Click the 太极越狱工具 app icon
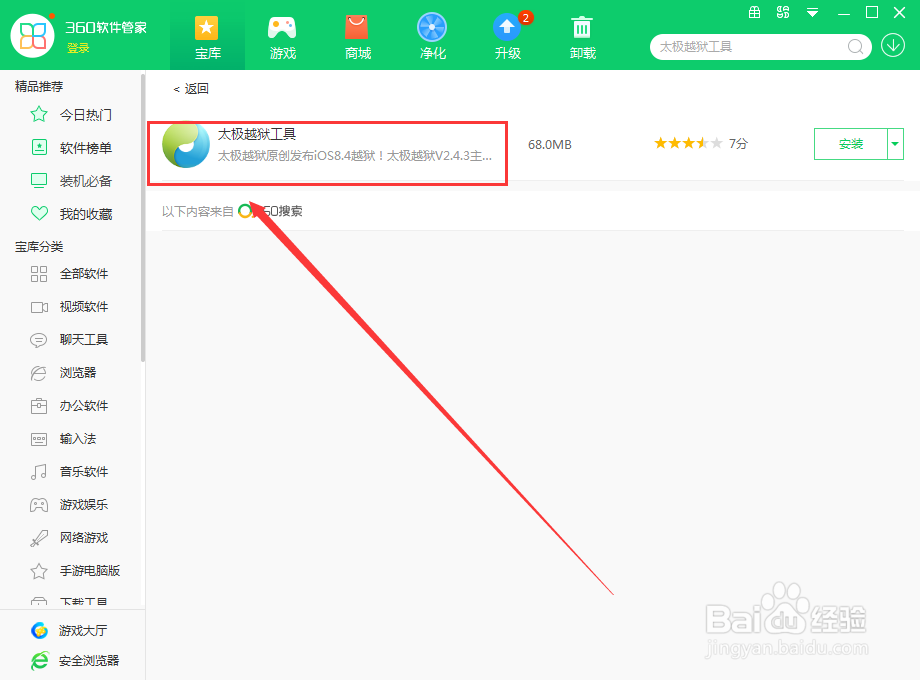 pos(185,145)
